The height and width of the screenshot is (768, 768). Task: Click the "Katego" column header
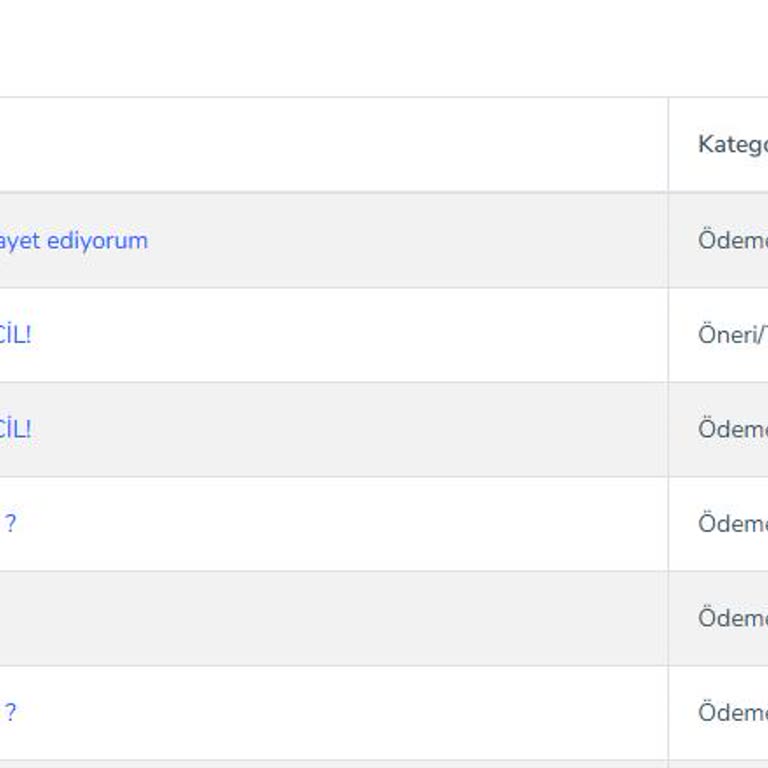pos(733,144)
